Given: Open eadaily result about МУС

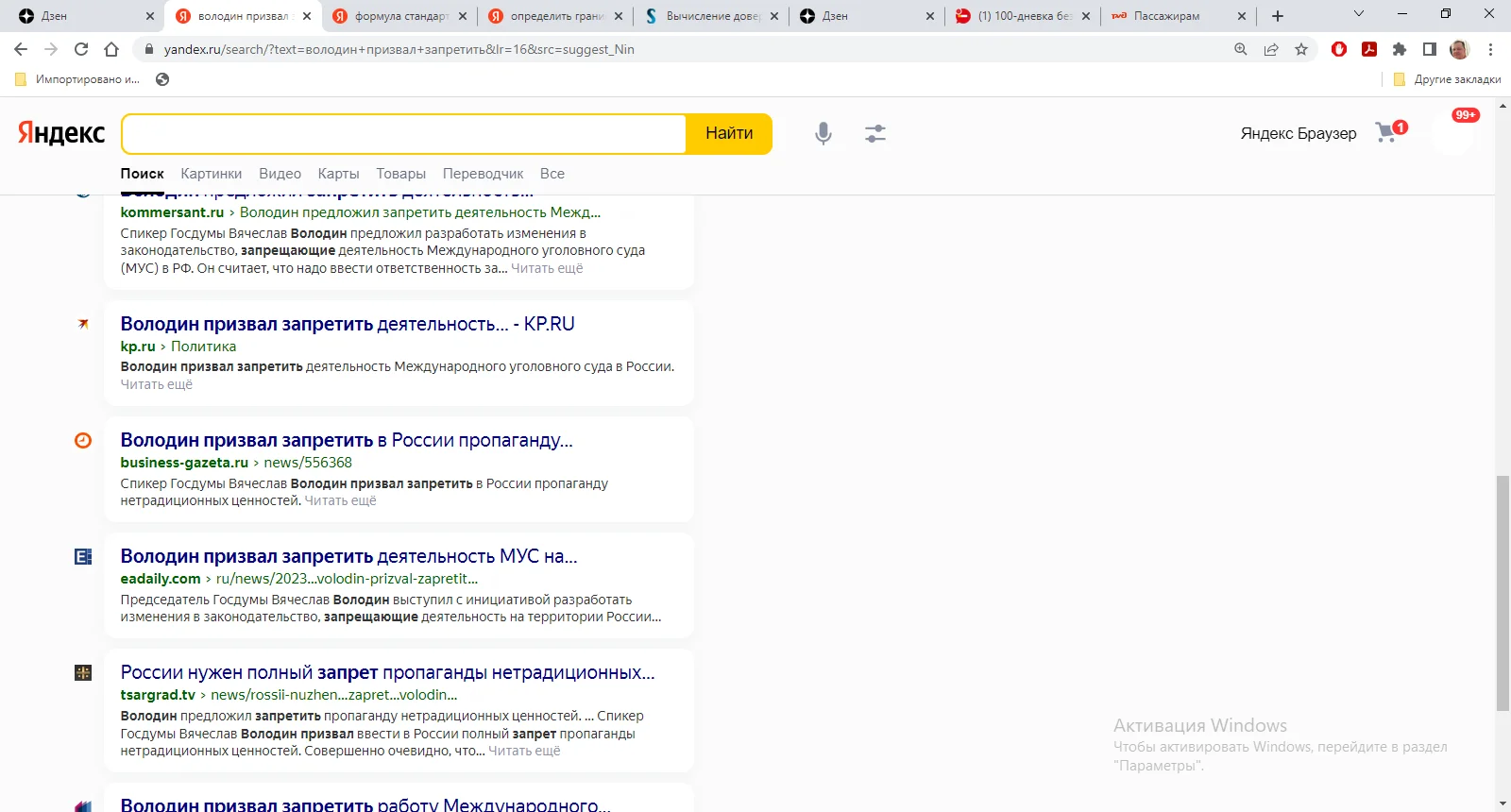Looking at the screenshot, I should pyautogui.click(x=348, y=556).
